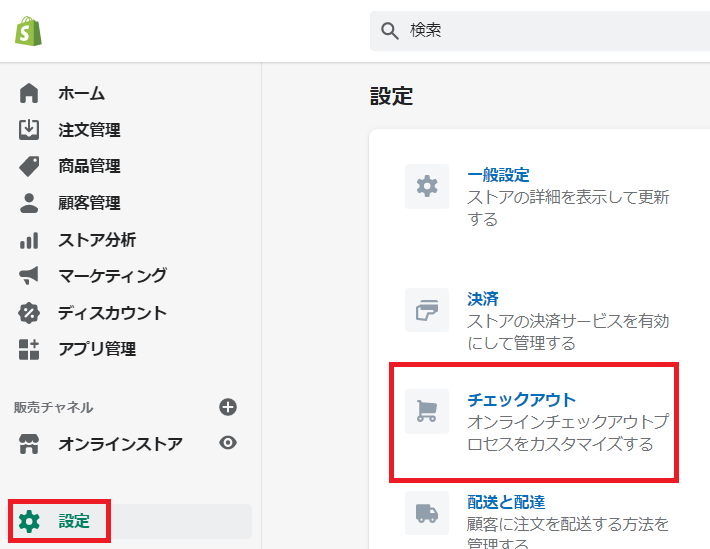This screenshot has height=549, width=710.
Task: Click the search magnifier icon
Action: (389, 31)
